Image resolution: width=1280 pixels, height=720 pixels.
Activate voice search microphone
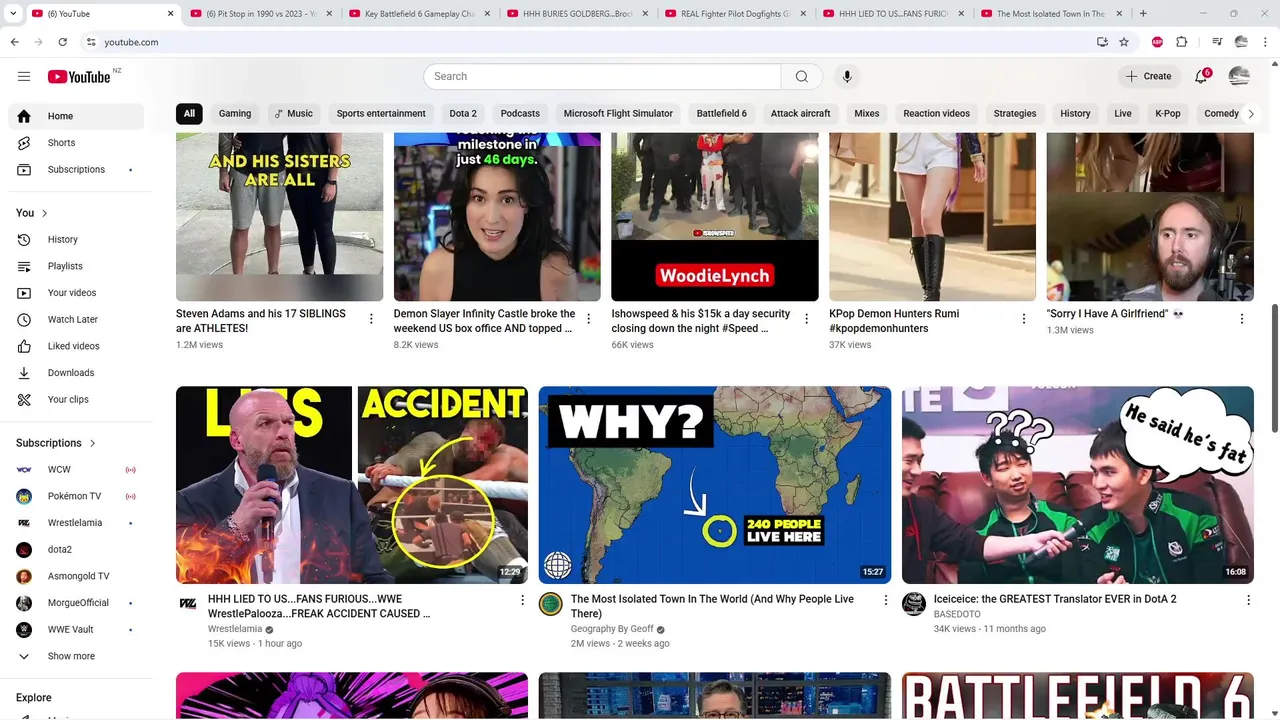coord(847,76)
